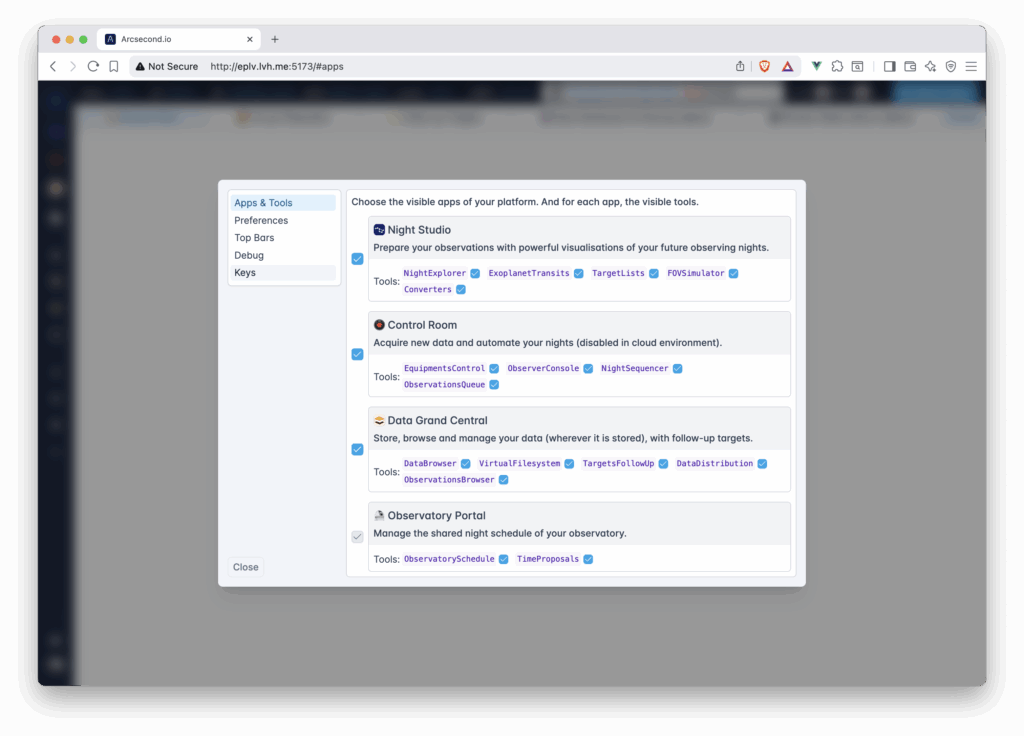
Task: Disable the entire Night Studio app checkbox
Action: point(357,259)
